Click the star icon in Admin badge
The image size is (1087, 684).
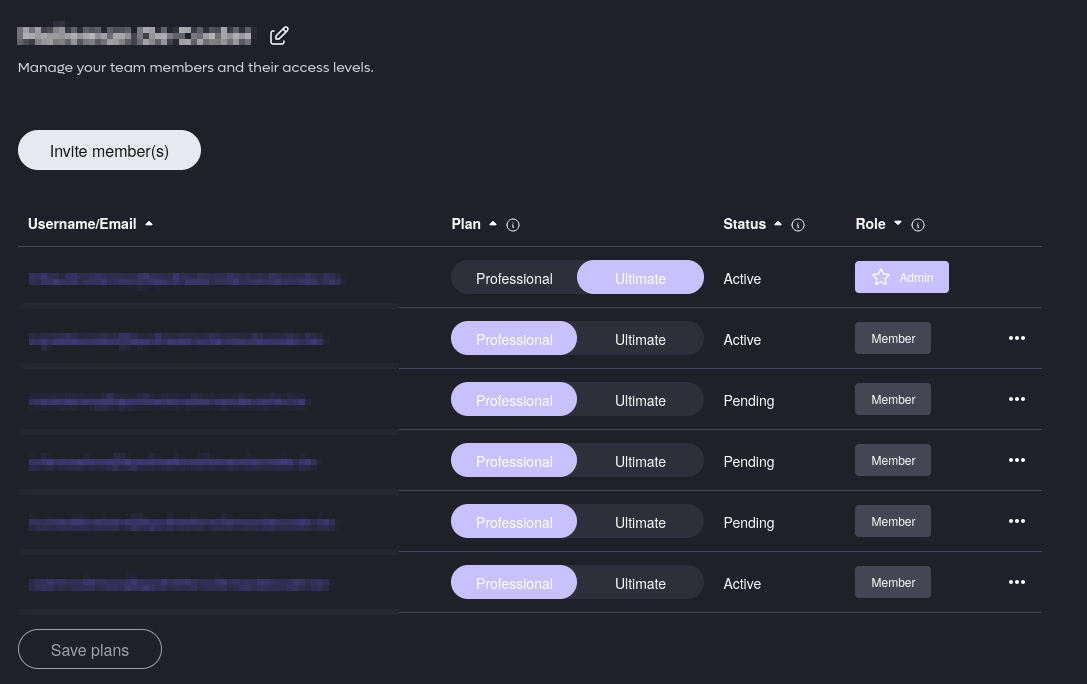point(881,277)
